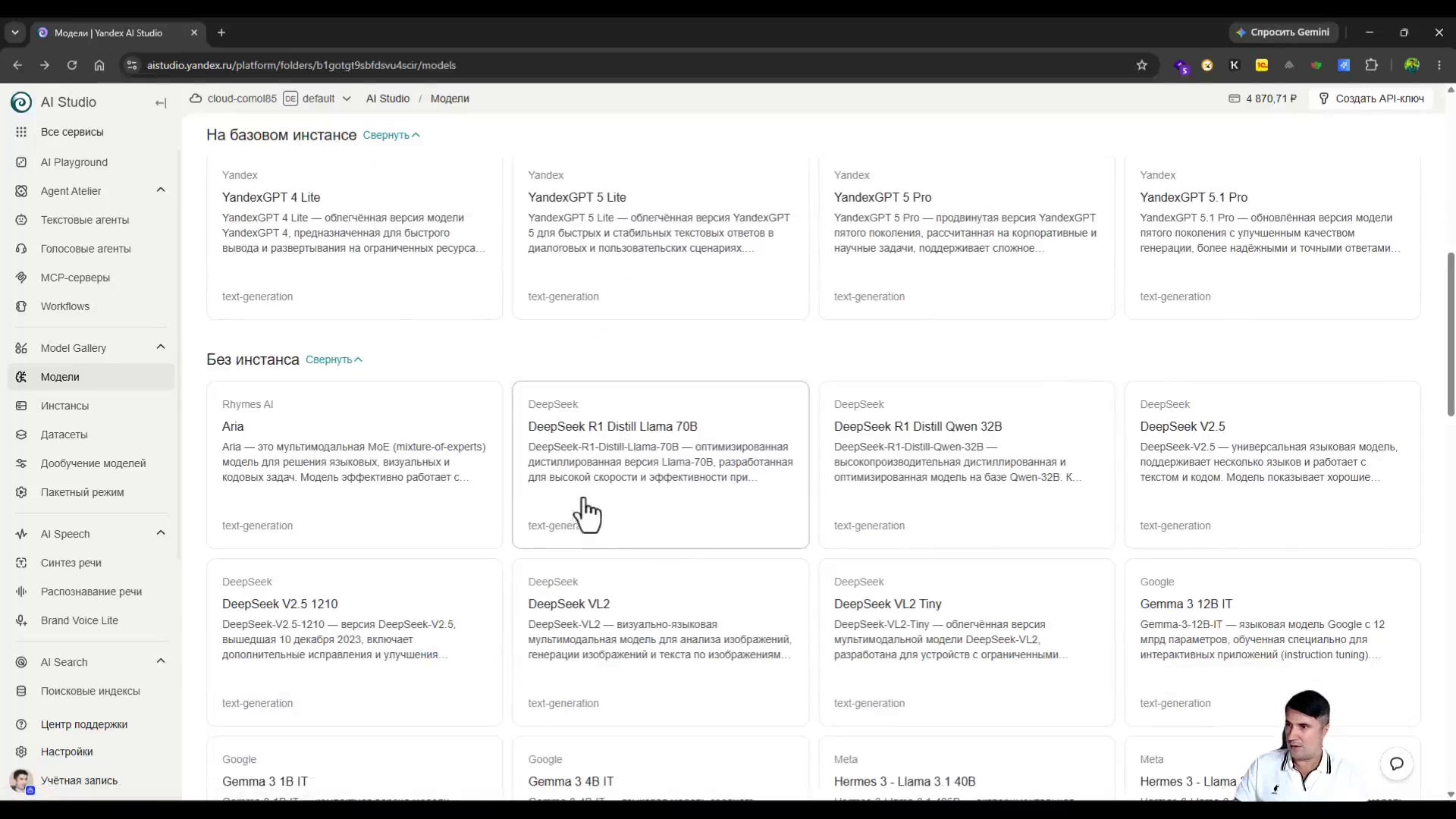1456x819 pixels.
Task: Click the Голосовые агенты headset icon
Action: point(21,249)
